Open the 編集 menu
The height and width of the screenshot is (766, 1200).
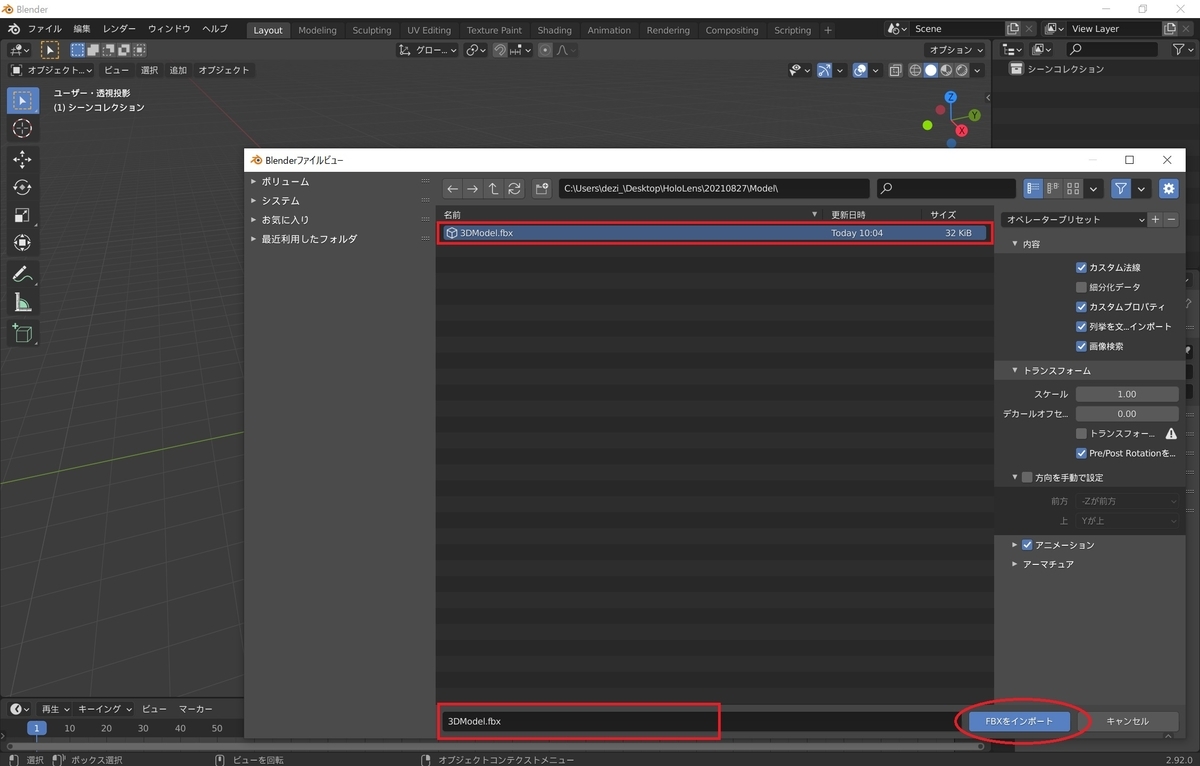pyautogui.click(x=82, y=29)
